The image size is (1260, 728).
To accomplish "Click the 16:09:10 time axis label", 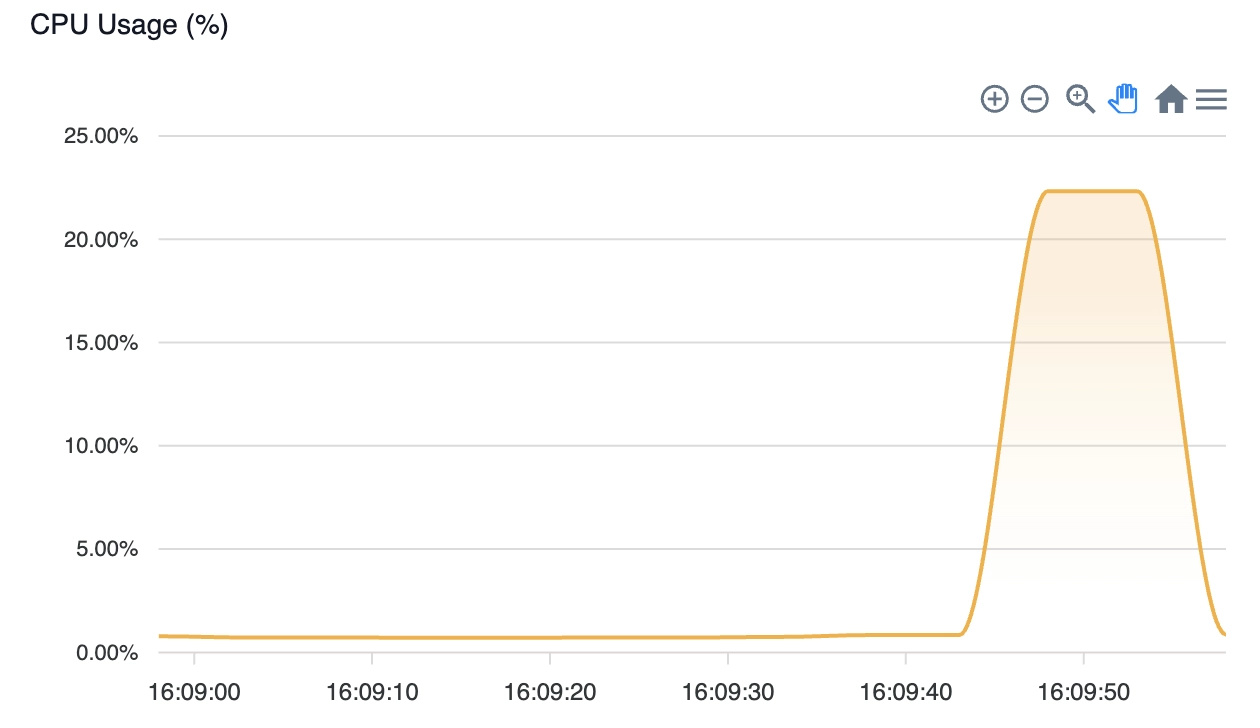I will tap(372, 691).
